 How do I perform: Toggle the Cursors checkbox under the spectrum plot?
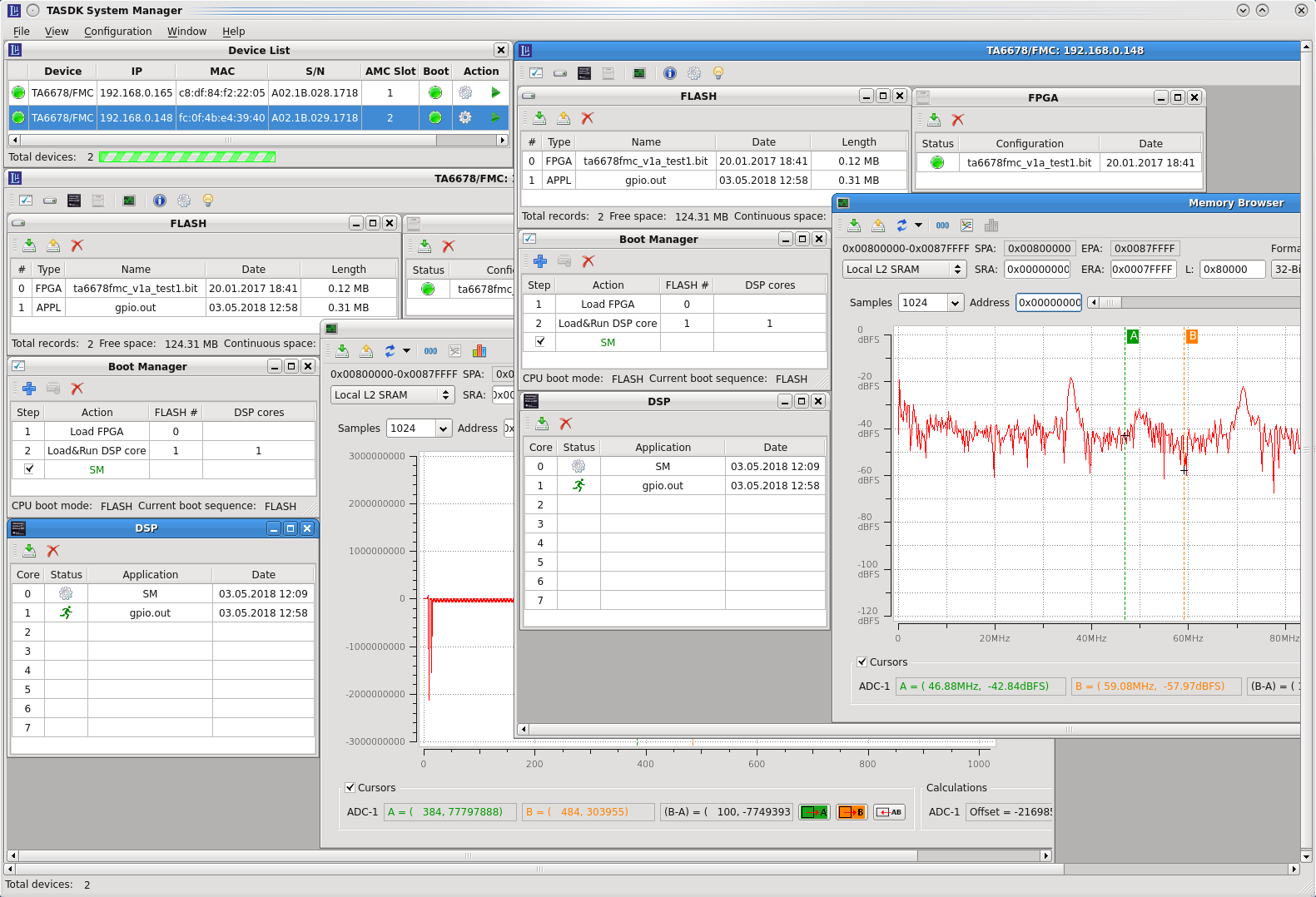click(862, 662)
